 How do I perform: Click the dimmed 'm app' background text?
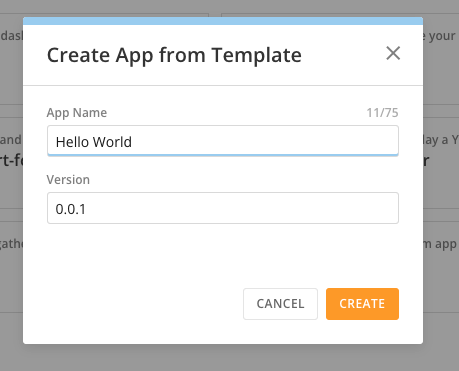441,244
